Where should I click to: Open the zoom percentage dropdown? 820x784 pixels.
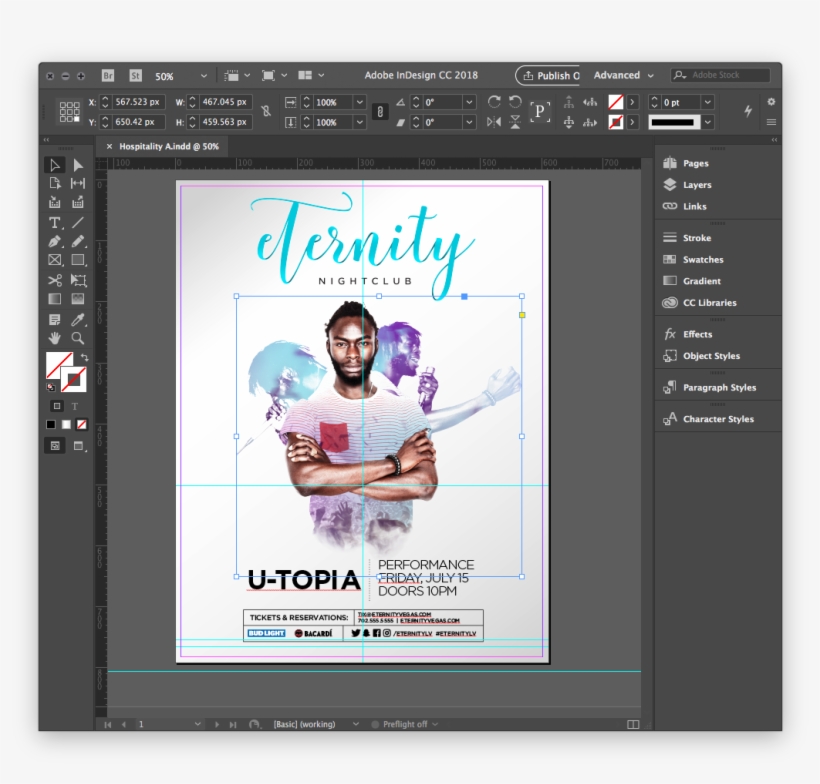point(203,75)
